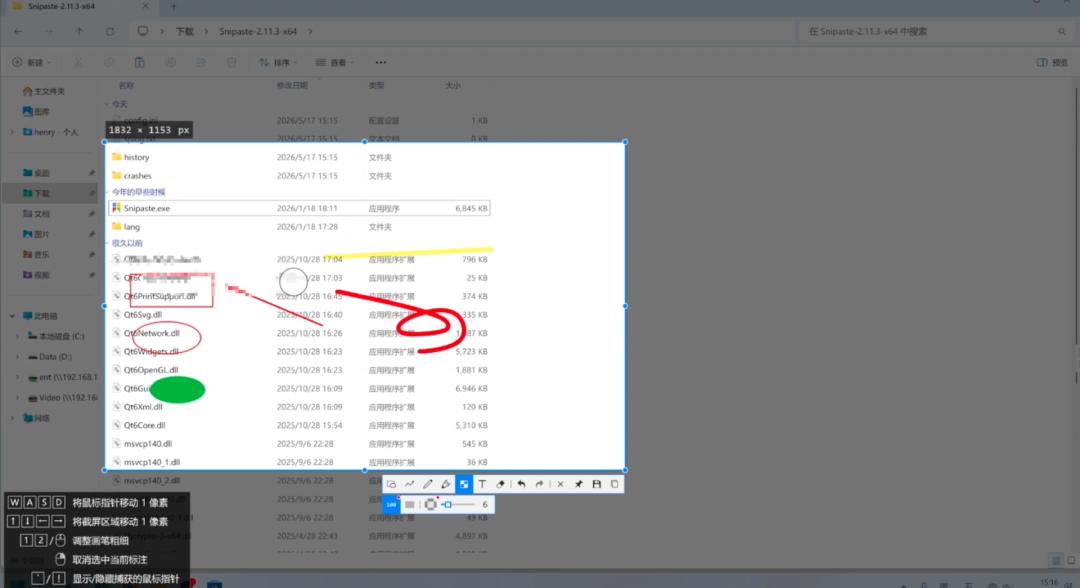Sort by the 大小 column header
The image size is (1080, 588).
(453, 85)
